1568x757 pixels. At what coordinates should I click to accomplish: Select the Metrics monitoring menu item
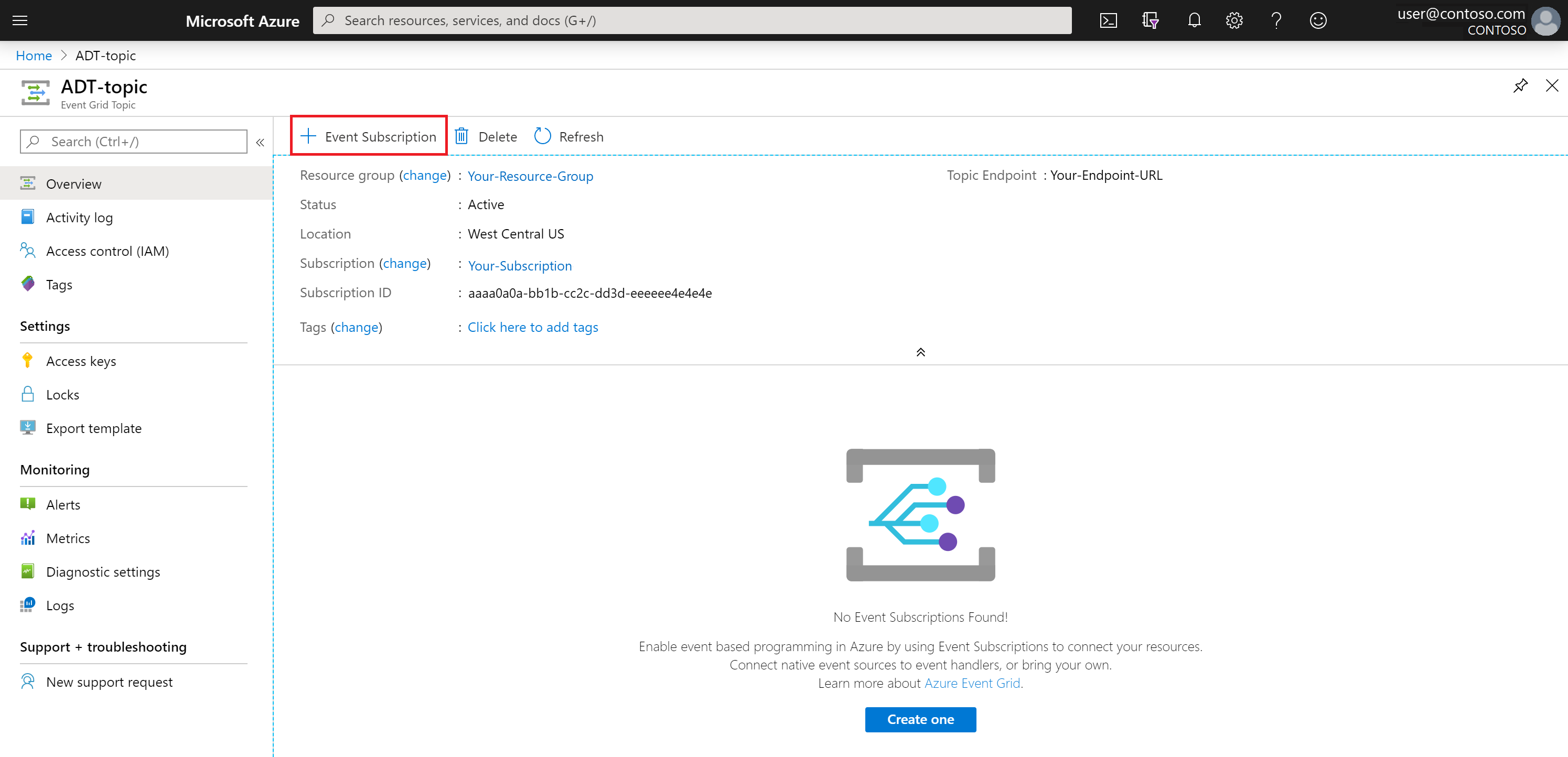pos(68,538)
